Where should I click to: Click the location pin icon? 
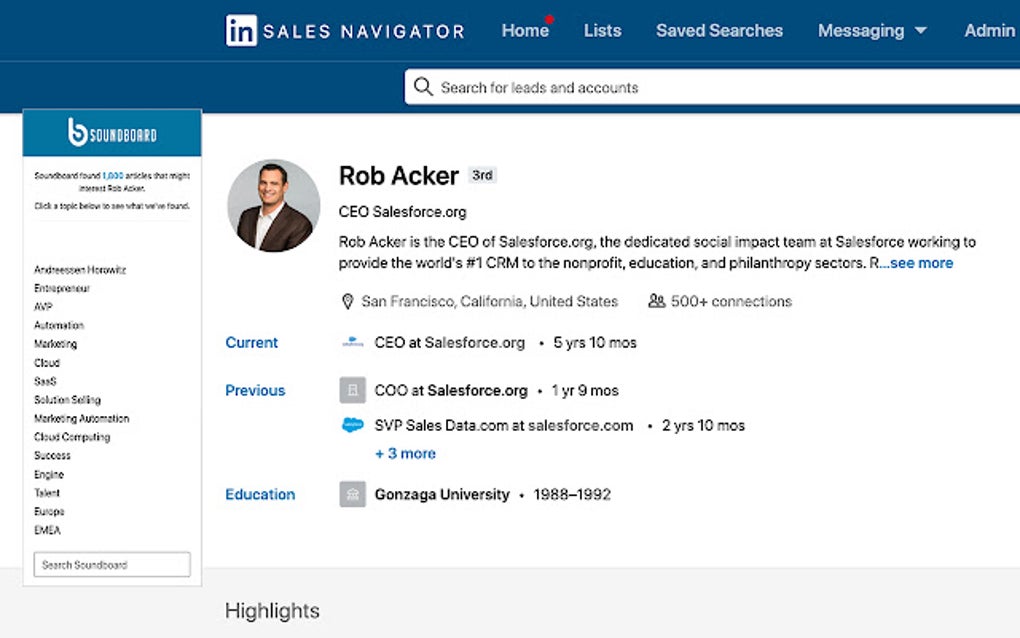click(x=348, y=301)
